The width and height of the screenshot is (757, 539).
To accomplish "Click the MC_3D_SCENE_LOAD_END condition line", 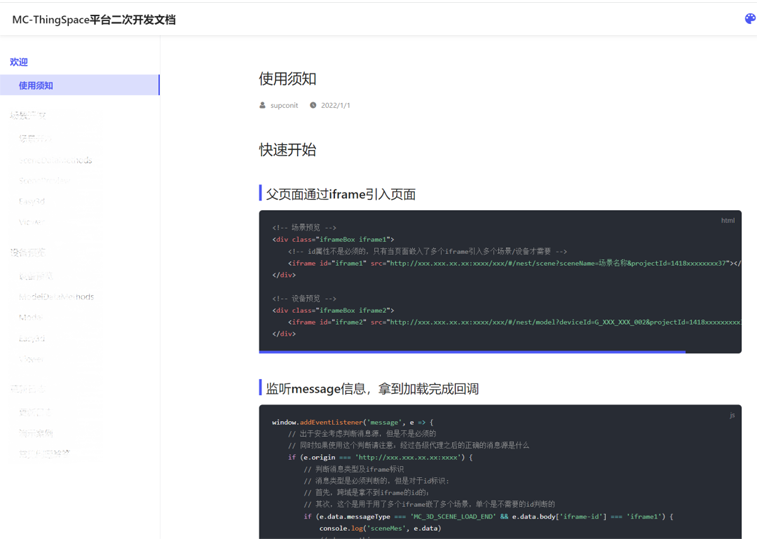I will [x=489, y=516].
